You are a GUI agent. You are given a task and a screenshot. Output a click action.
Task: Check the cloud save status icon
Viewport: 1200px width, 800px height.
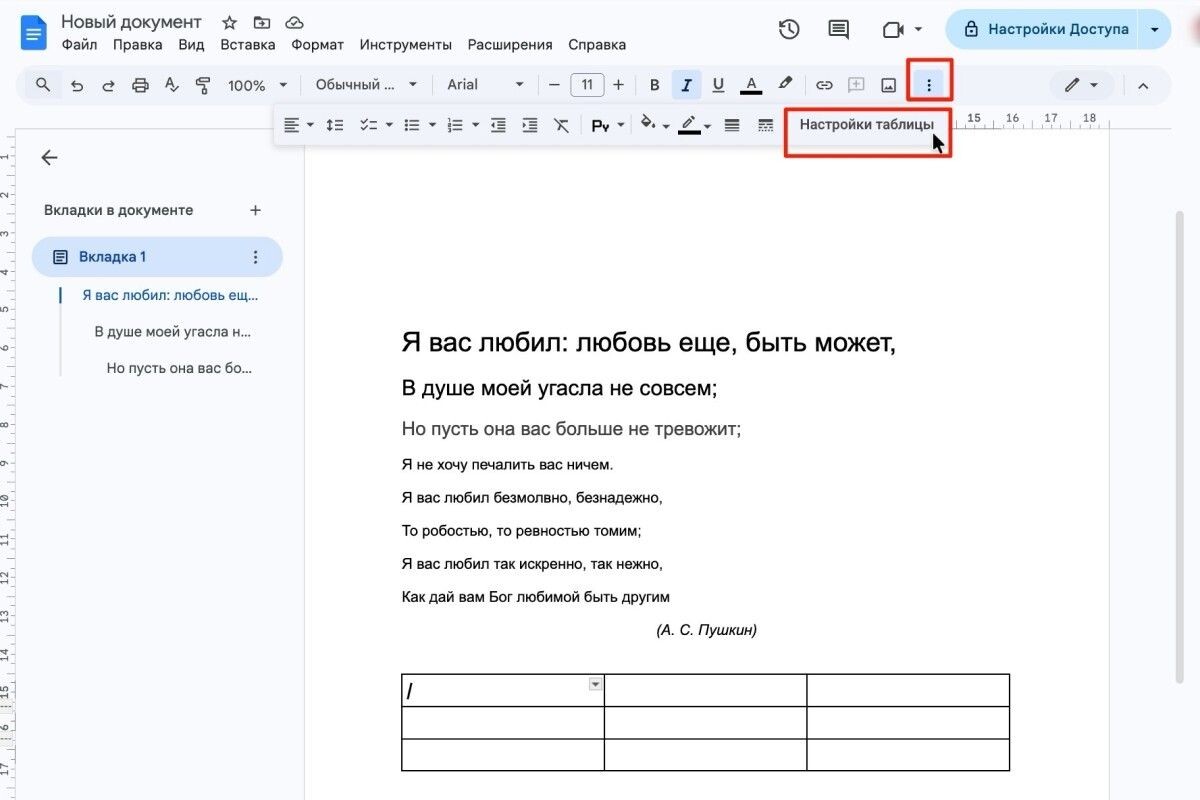coord(294,23)
